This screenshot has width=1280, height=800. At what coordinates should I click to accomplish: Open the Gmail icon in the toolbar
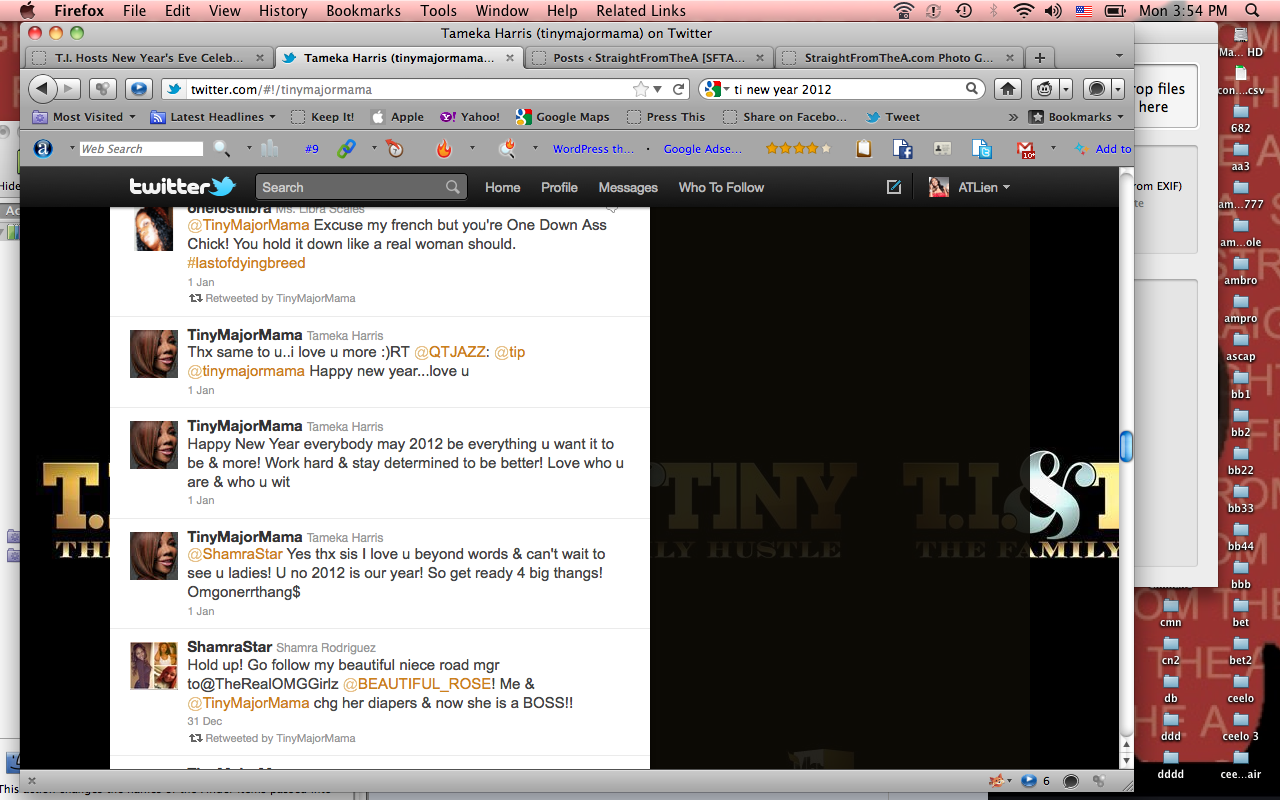1026,149
